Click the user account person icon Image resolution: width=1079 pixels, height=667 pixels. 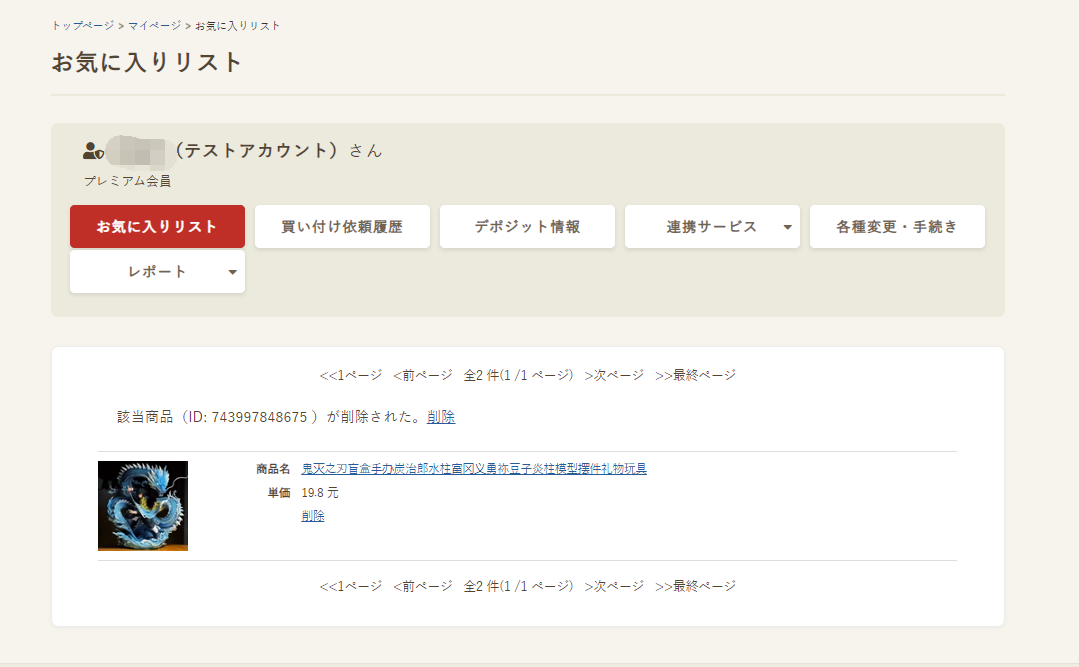tap(93, 150)
